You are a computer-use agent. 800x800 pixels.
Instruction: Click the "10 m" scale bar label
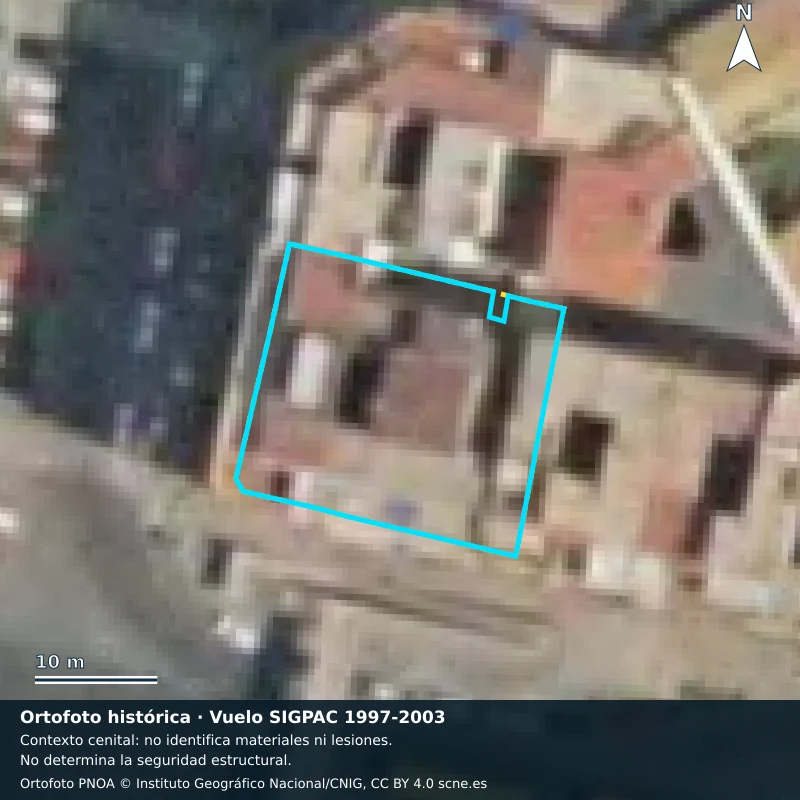[x=60, y=662]
